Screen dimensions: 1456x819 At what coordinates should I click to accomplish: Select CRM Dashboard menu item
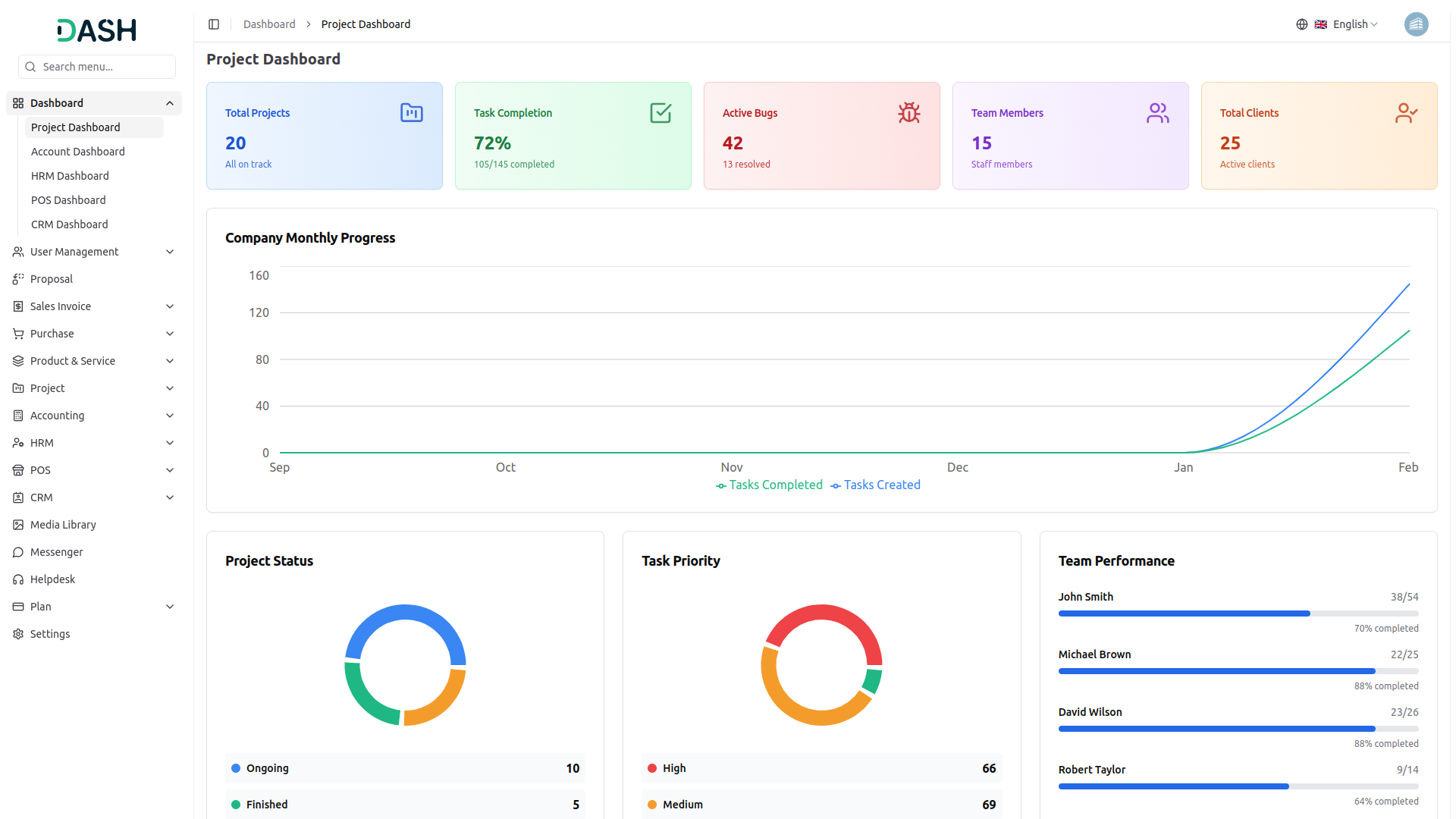[70, 224]
